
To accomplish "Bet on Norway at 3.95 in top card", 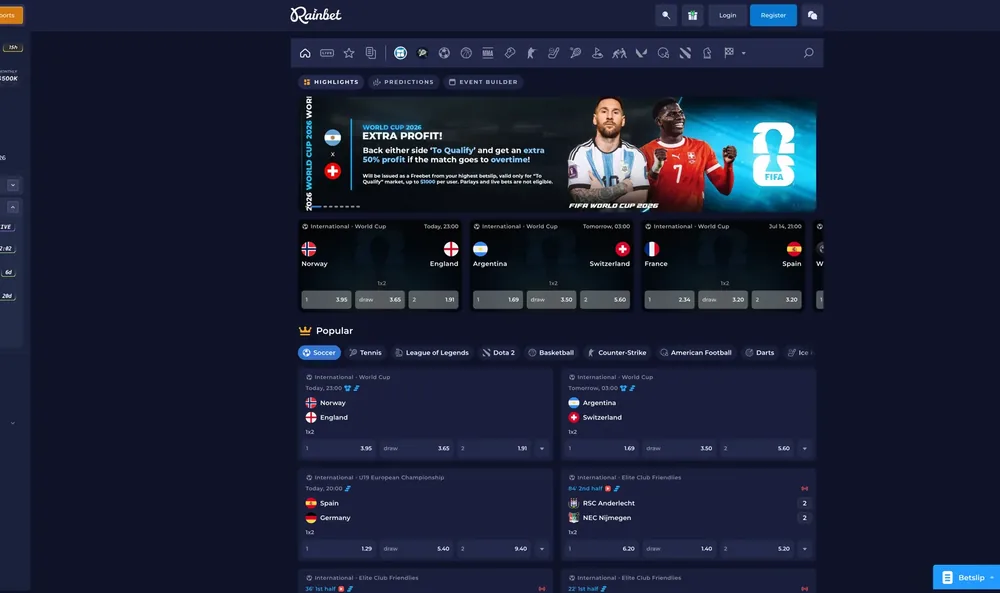I will [326, 300].
